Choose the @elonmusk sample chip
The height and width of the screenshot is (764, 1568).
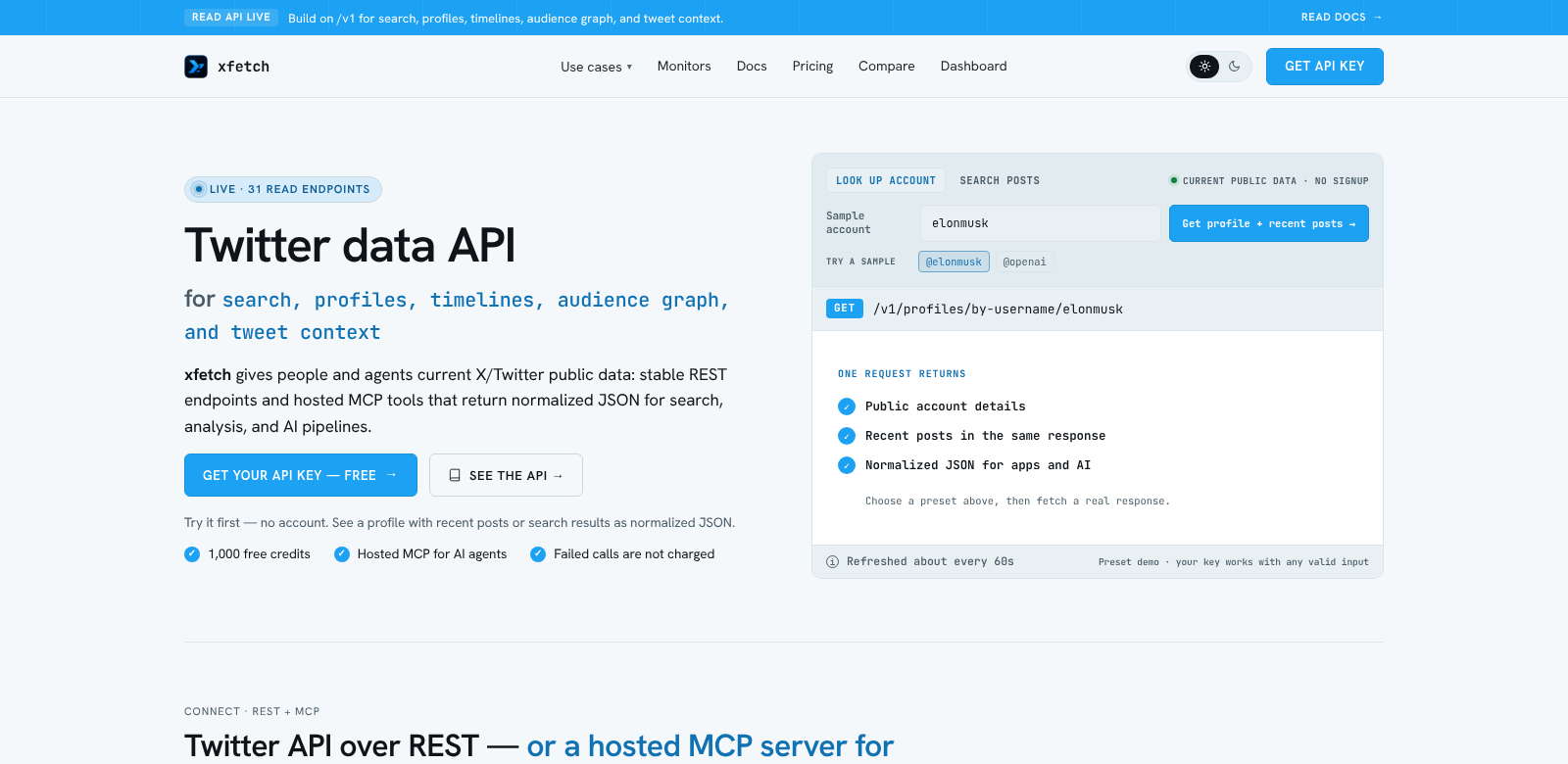click(954, 262)
